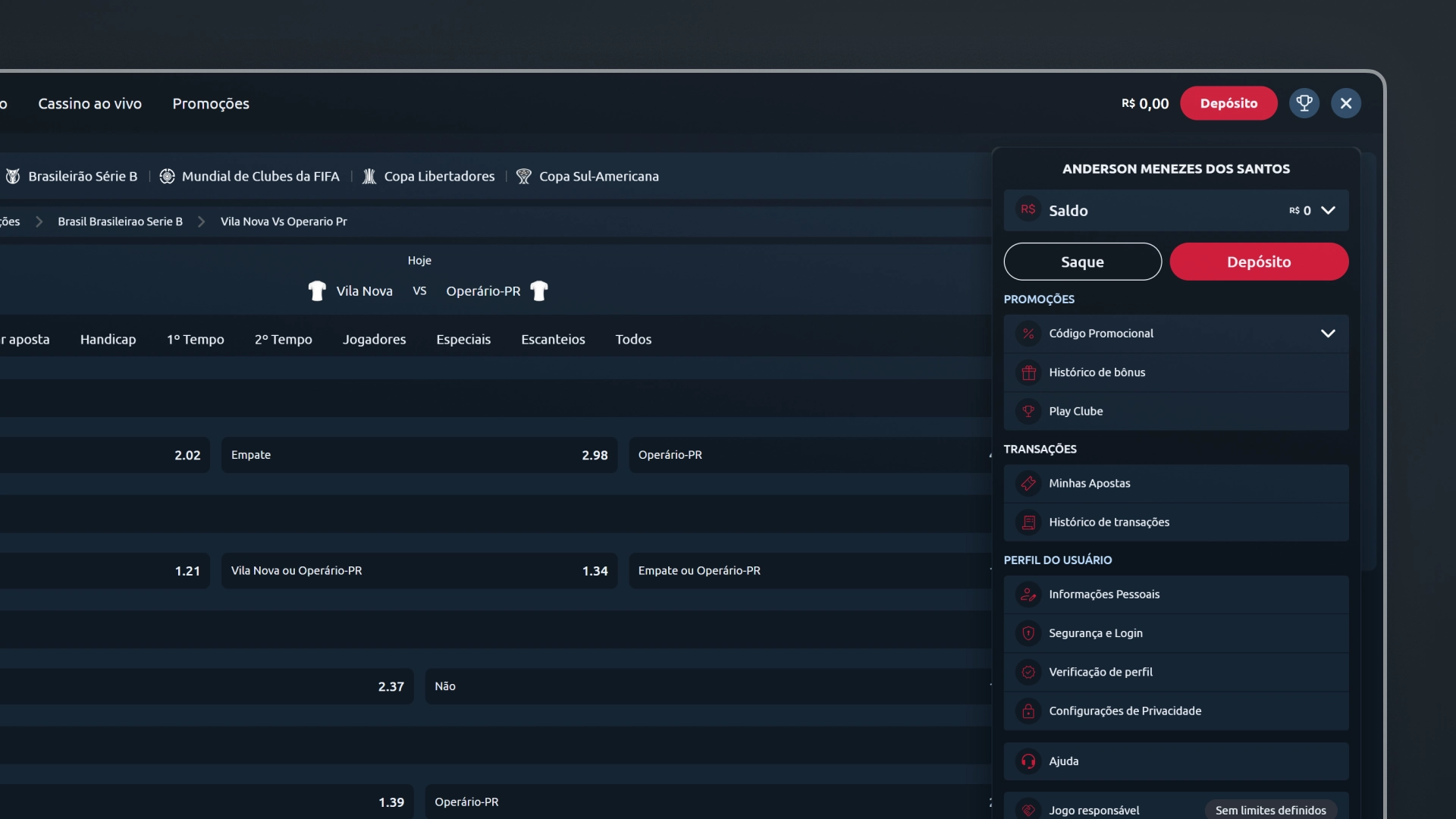Click the Segurança e Login shield icon
This screenshot has width=1456, height=819.
(x=1028, y=633)
